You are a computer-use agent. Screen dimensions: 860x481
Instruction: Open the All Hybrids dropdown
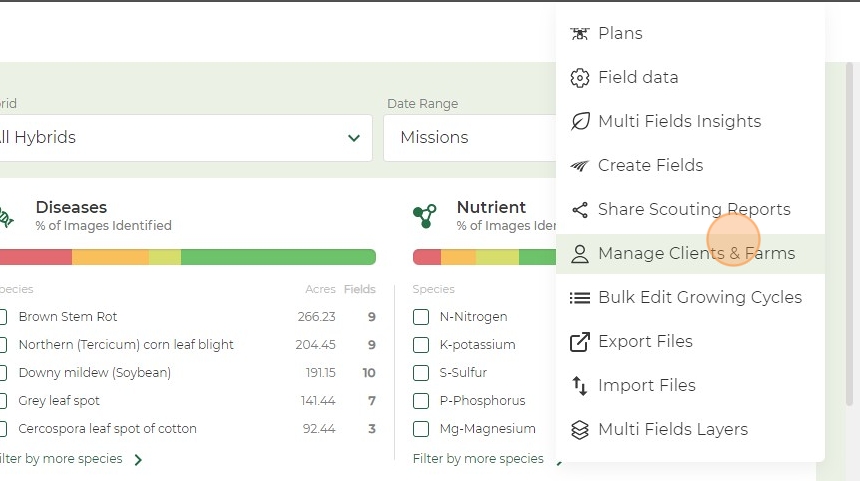pyautogui.click(x=185, y=138)
